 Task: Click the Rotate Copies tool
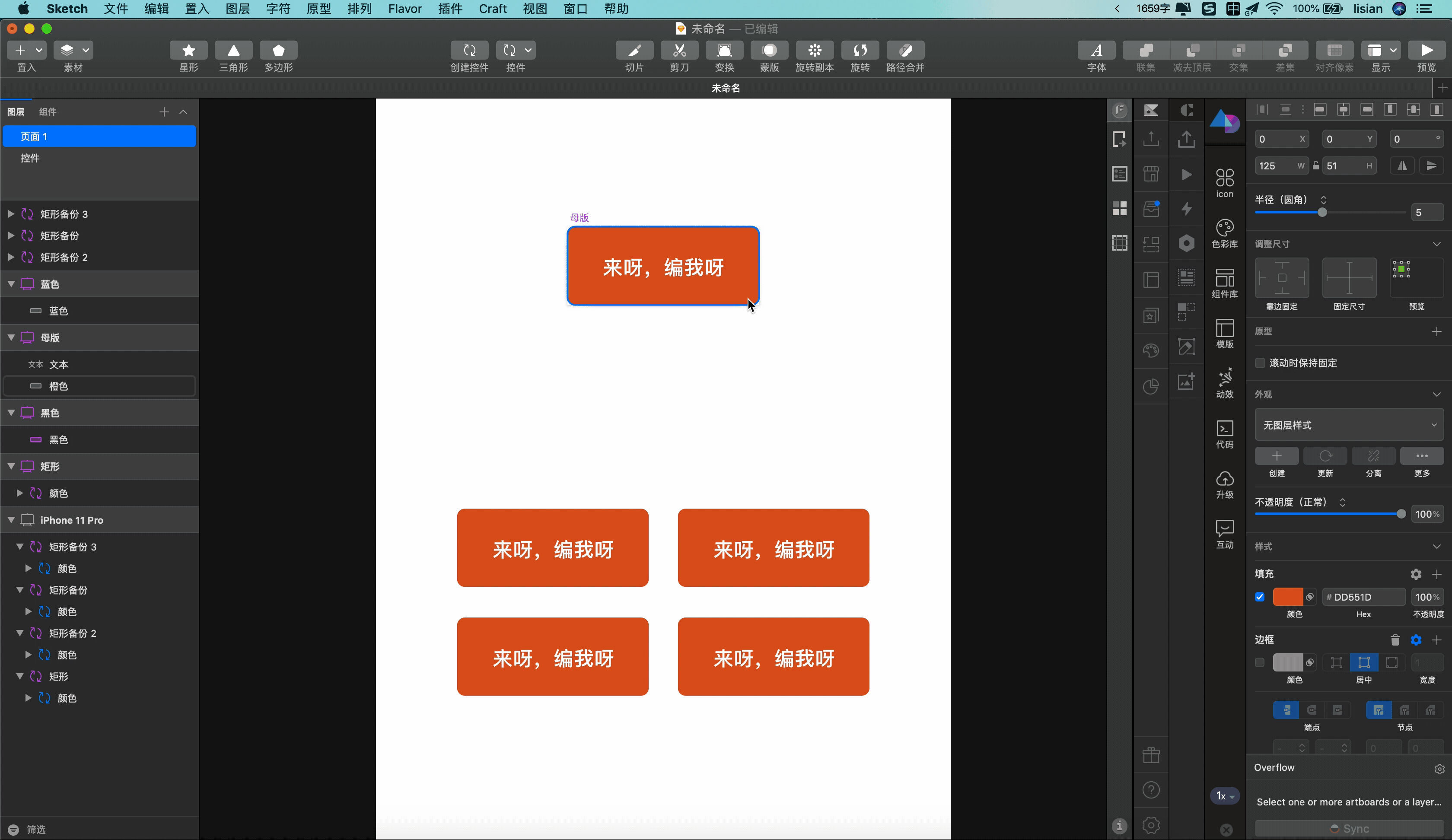[x=814, y=51]
